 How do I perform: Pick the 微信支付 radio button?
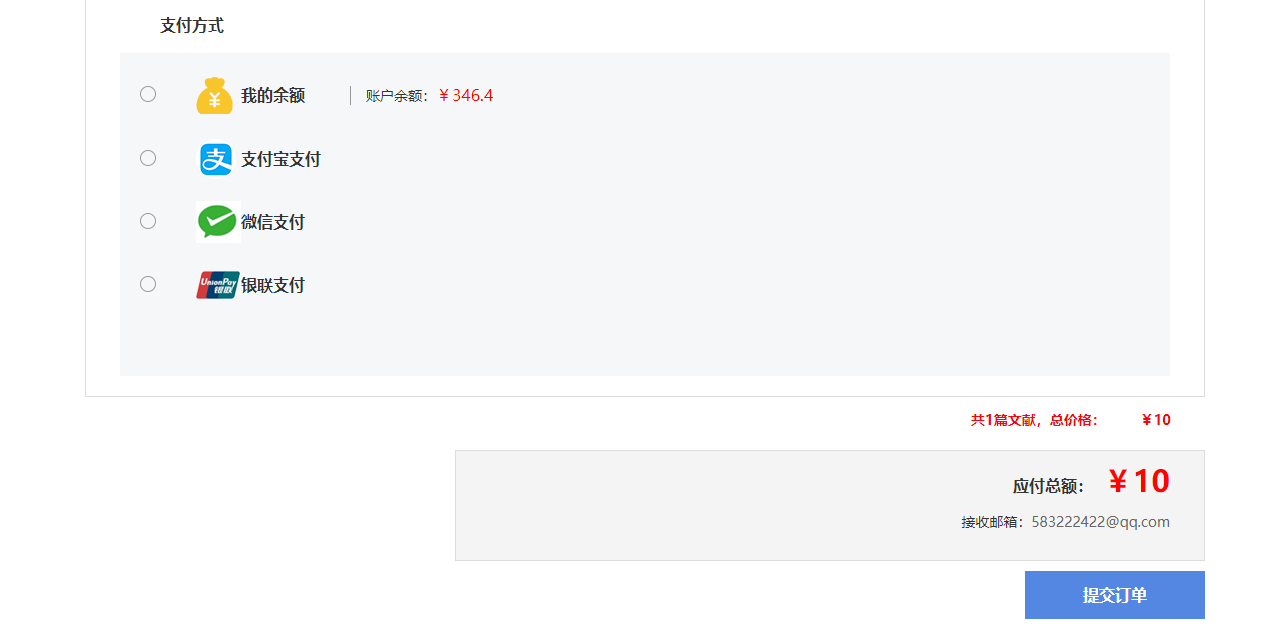point(148,221)
